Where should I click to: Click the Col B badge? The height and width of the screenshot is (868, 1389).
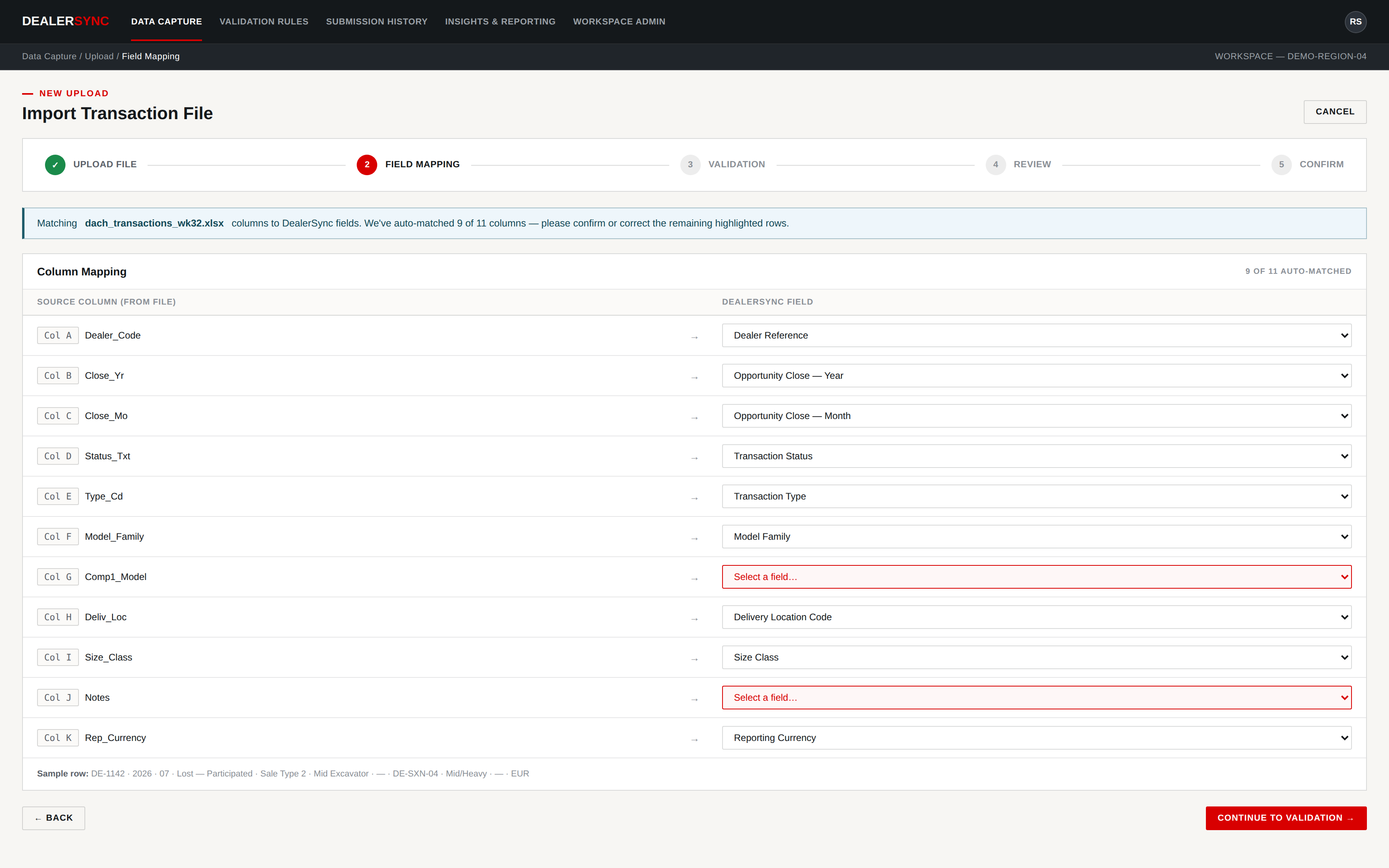(58, 376)
